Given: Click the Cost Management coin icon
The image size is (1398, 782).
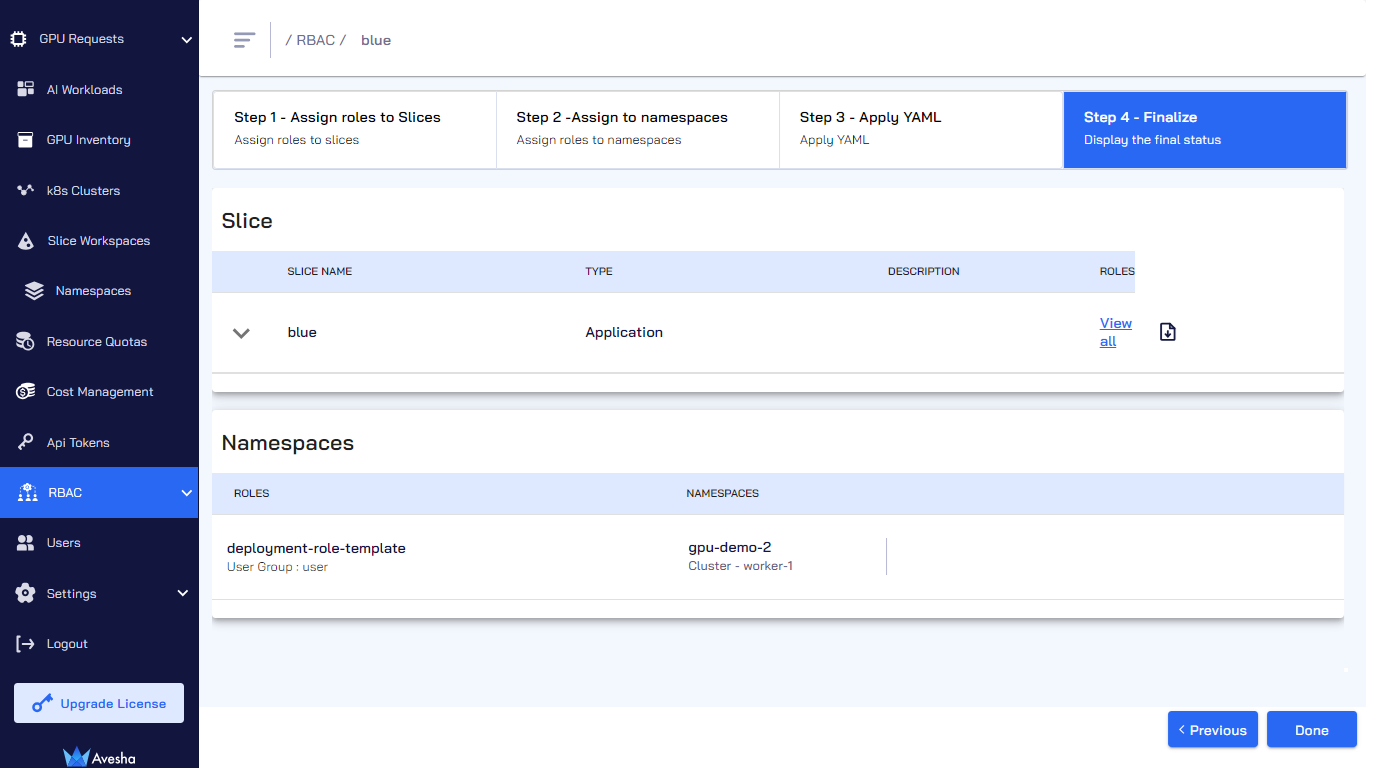Looking at the screenshot, I should coord(26,392).
